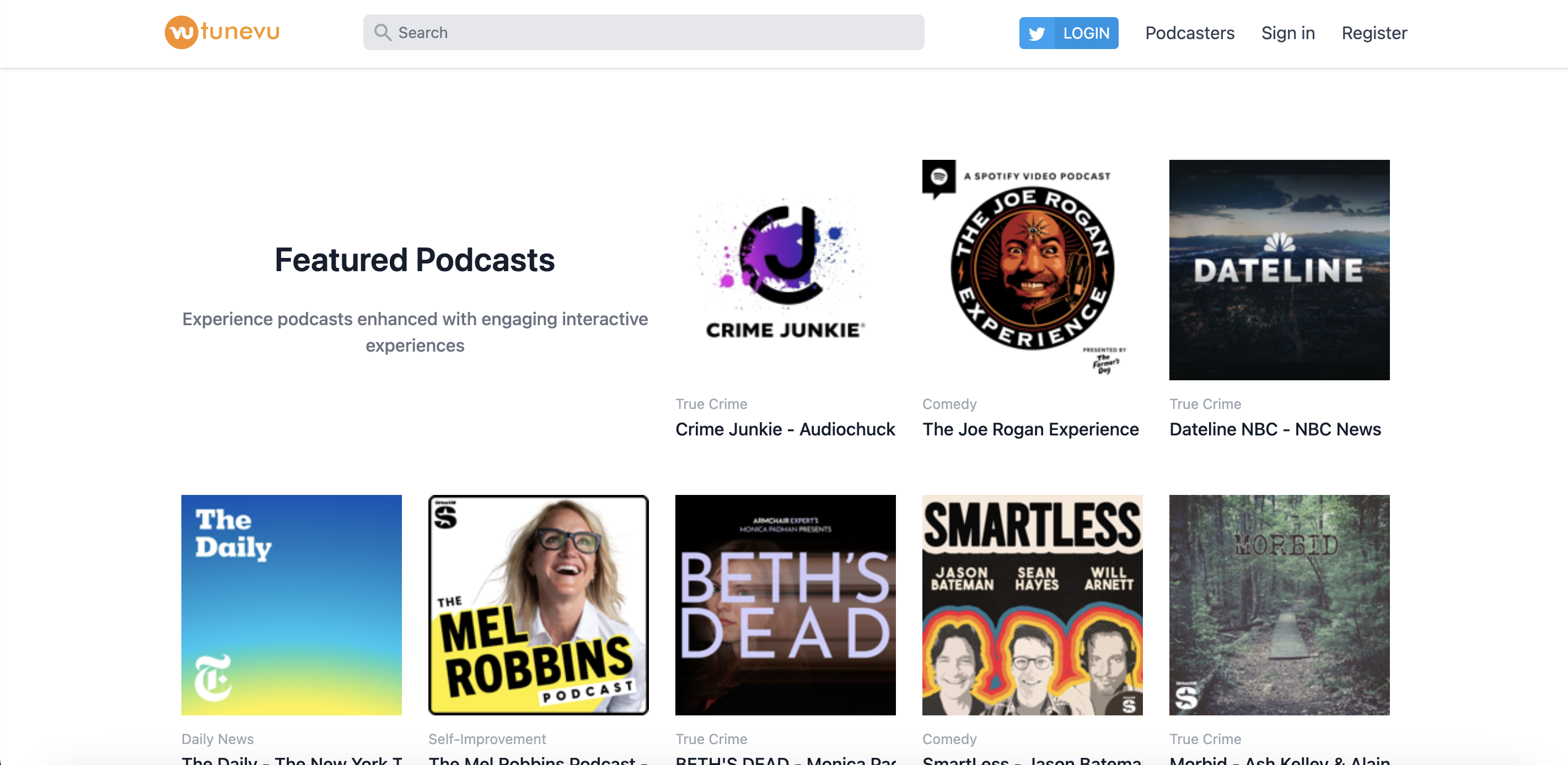Open the Sign in page

pos(1287,33)
